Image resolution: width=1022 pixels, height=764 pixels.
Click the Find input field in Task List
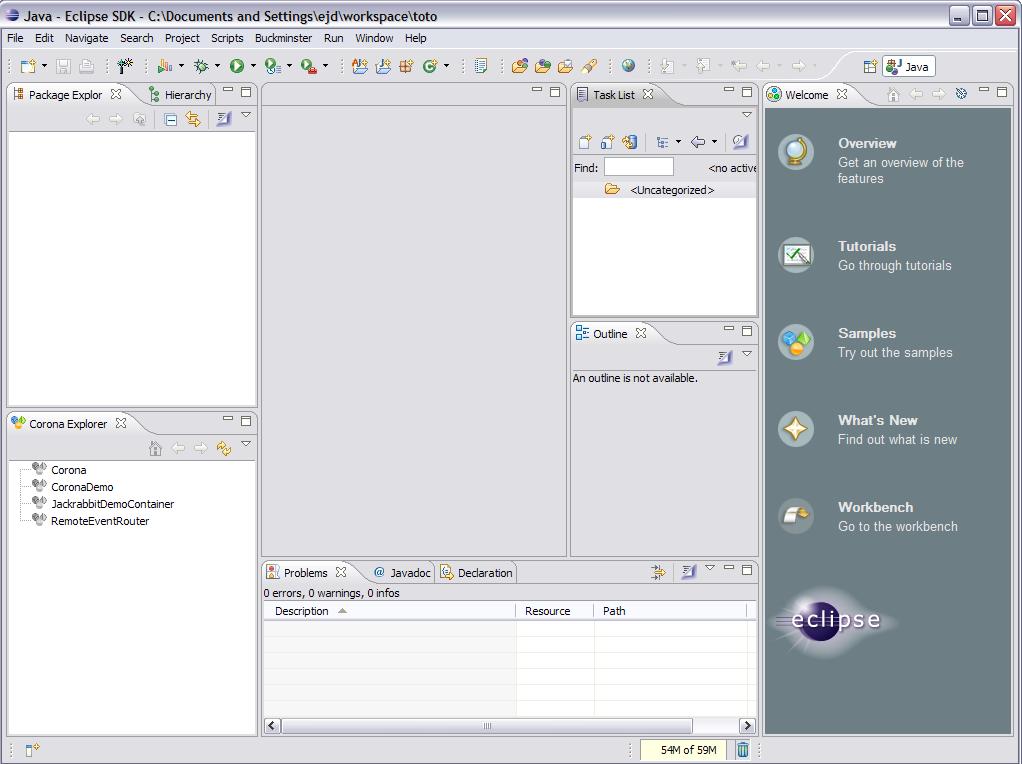point(639,167)
